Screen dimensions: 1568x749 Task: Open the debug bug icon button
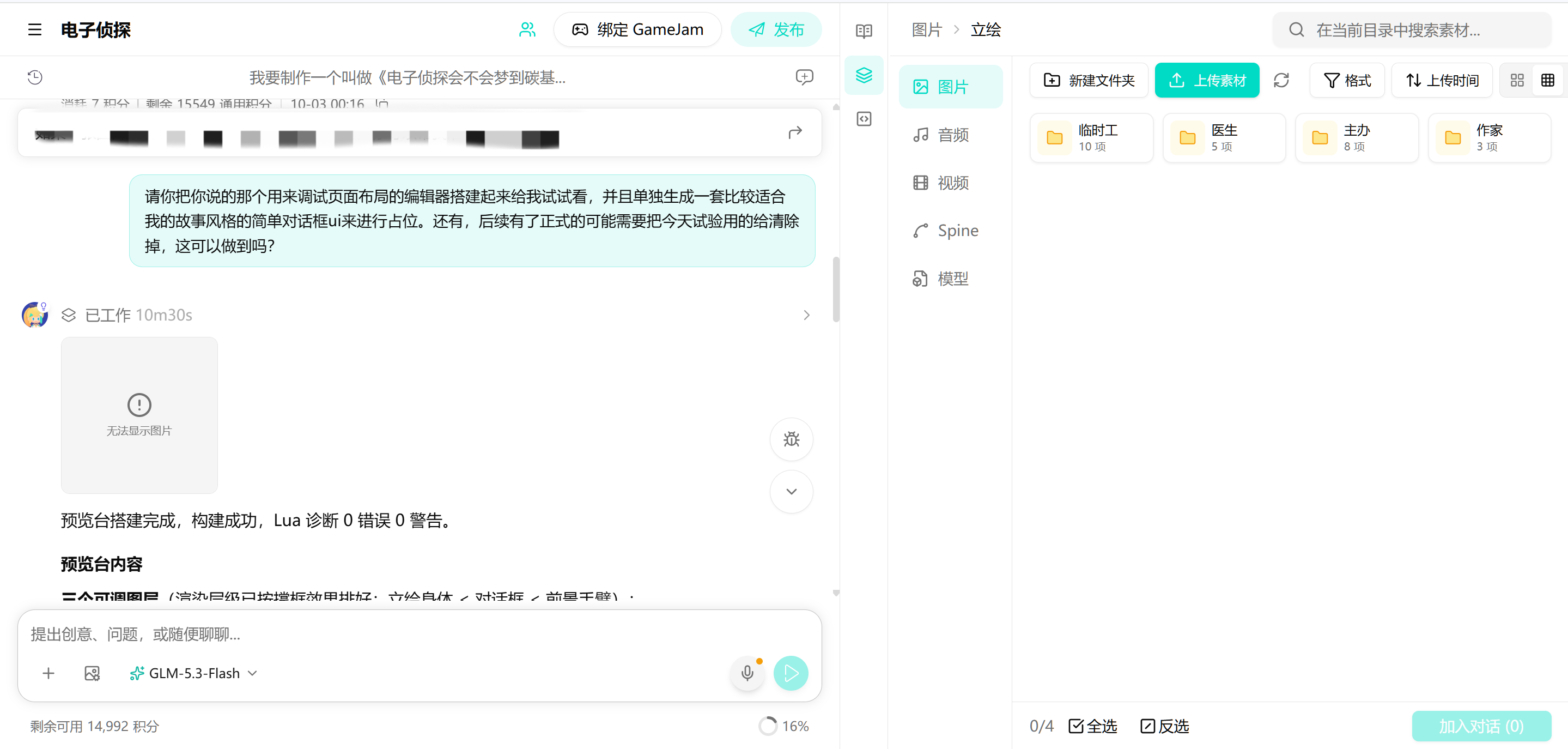[791, 439]
